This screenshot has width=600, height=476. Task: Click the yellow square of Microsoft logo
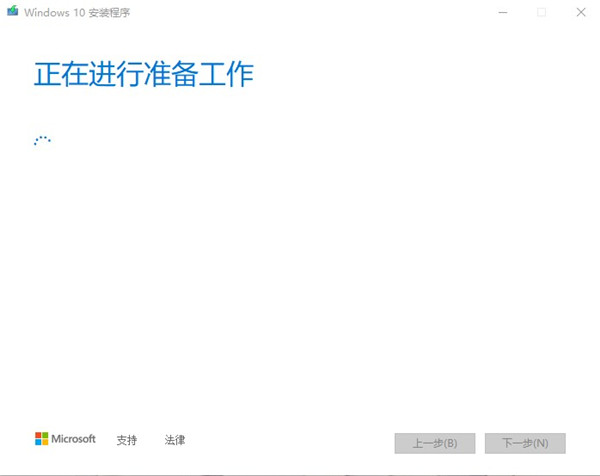[x=45, y=442]
